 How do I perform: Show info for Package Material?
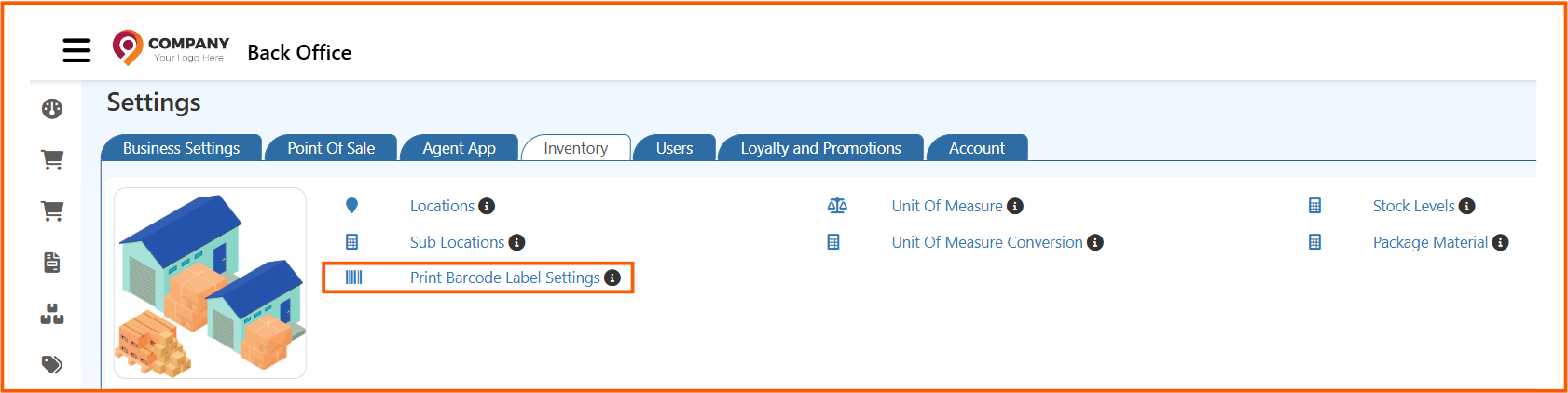click(x=1500, y=242)
